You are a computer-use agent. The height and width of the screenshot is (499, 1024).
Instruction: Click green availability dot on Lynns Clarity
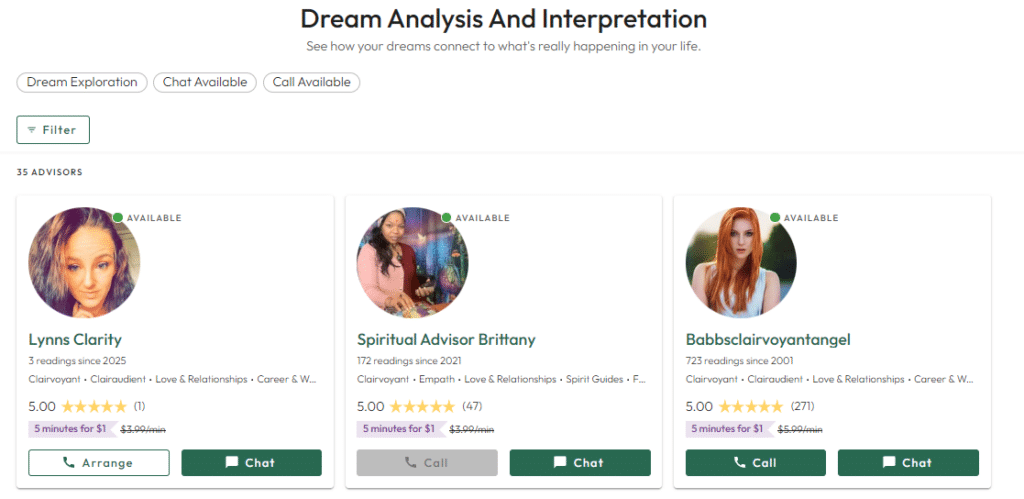(118, 217)
